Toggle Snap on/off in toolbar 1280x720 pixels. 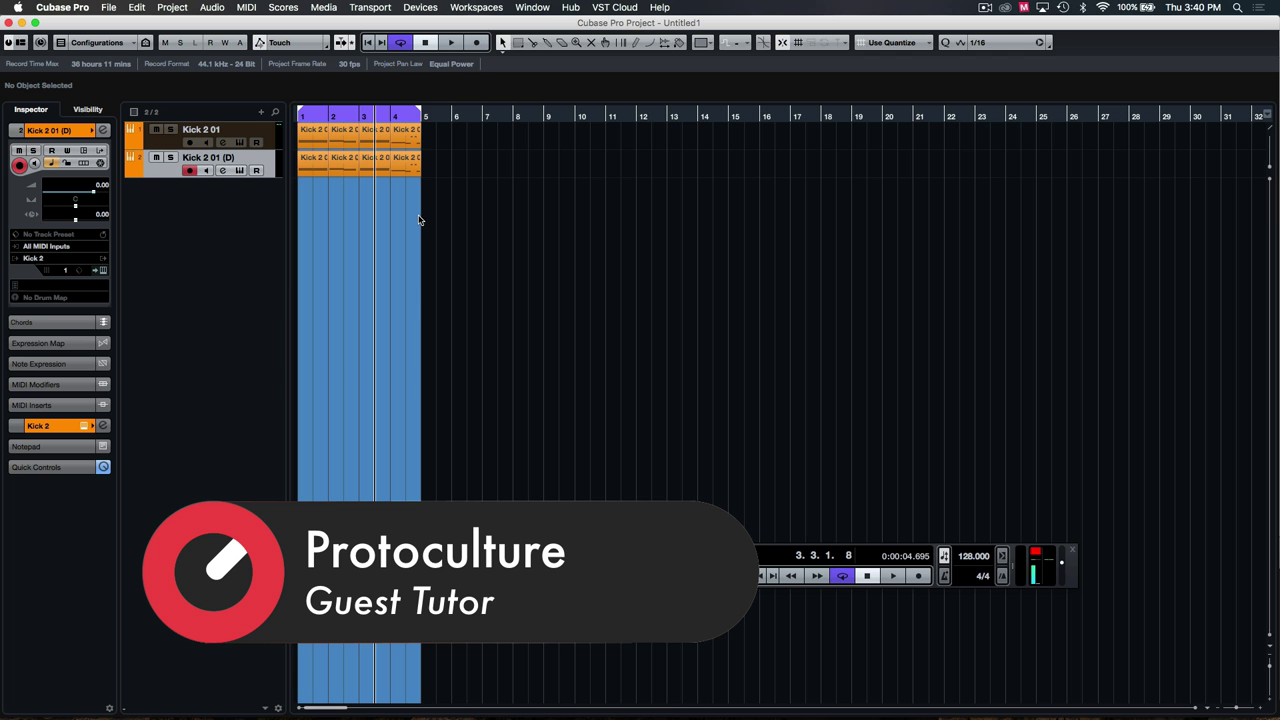[x=783, y=43]
